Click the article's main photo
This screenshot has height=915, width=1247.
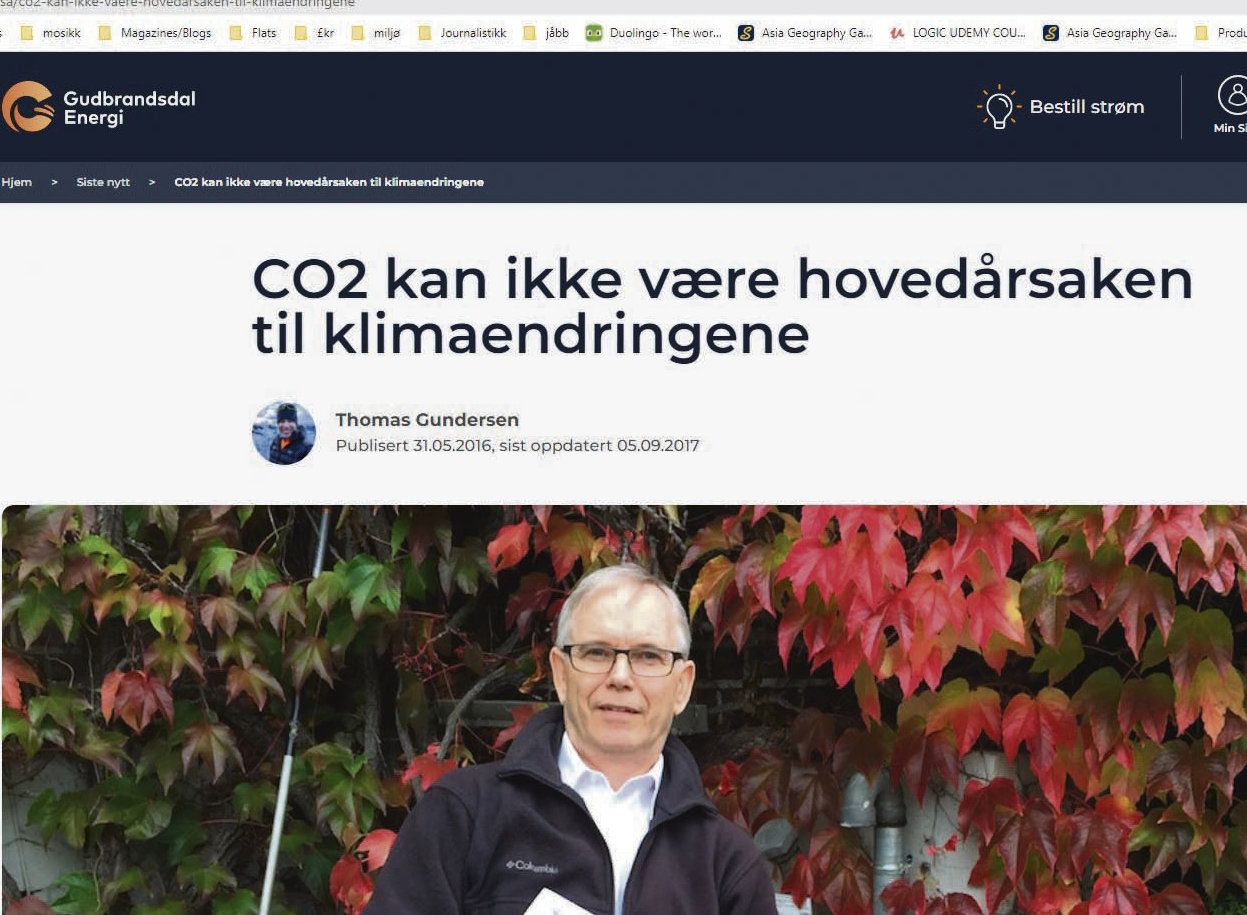[624, 710]
